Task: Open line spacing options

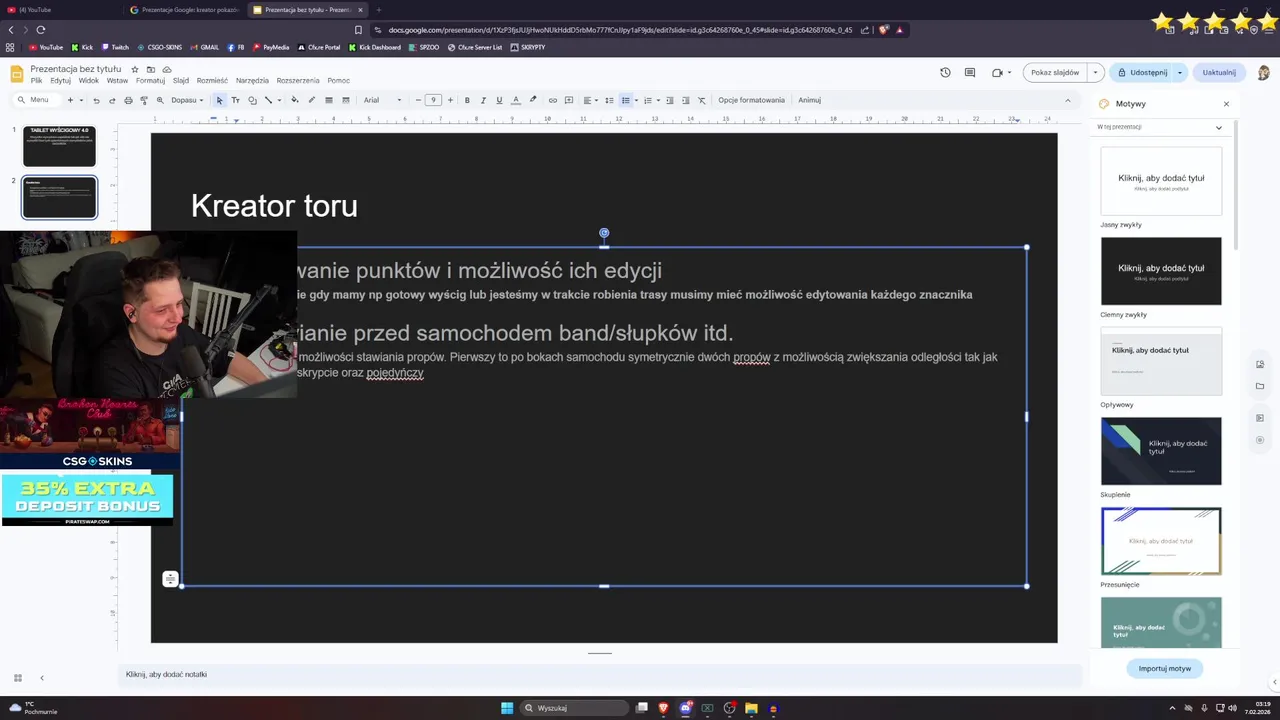Action: (609, 100)
